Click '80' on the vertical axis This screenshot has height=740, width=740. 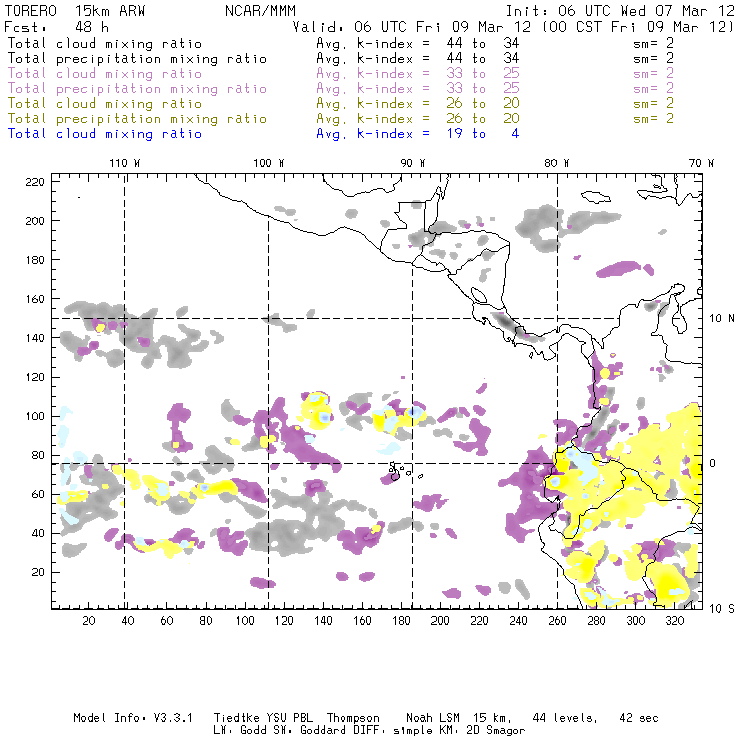click(38, 455)
